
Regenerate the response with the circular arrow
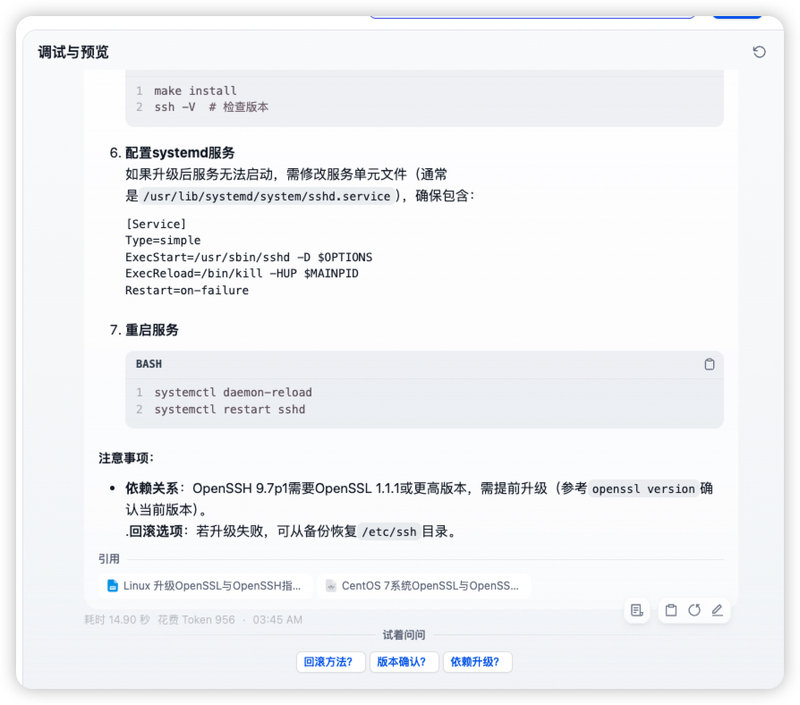coord(694,610)
